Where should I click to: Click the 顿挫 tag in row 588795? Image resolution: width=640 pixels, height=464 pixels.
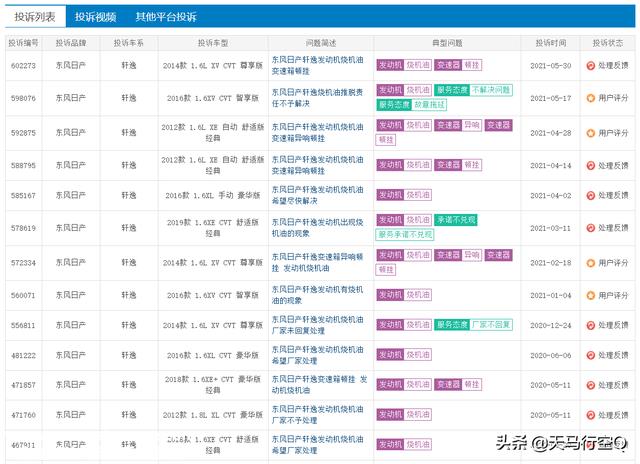tap(472, 165)
